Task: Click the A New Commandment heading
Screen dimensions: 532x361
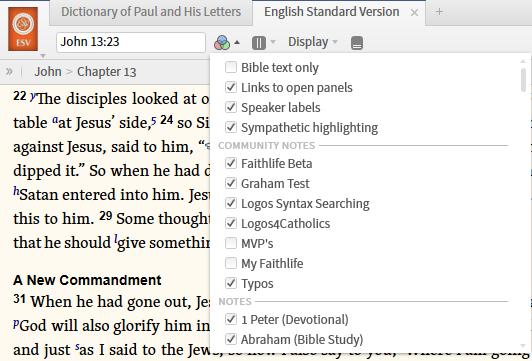Action: coord(87,280)
